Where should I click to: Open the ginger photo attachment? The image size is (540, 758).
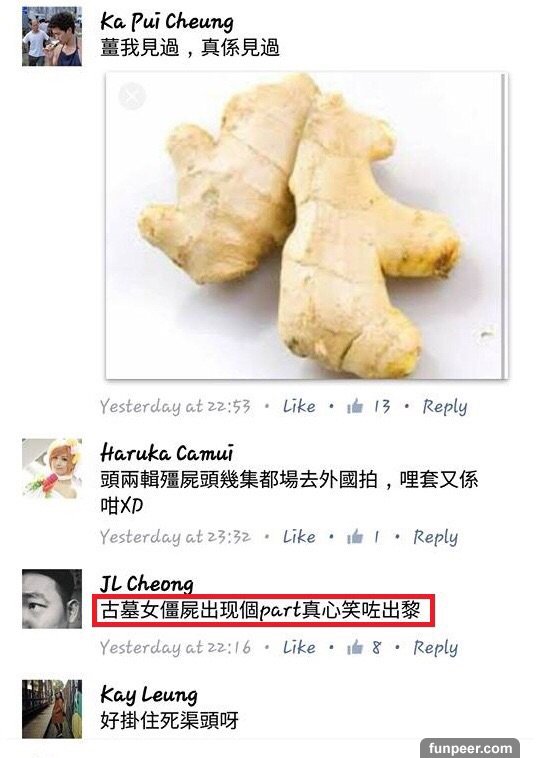[307, 225]
